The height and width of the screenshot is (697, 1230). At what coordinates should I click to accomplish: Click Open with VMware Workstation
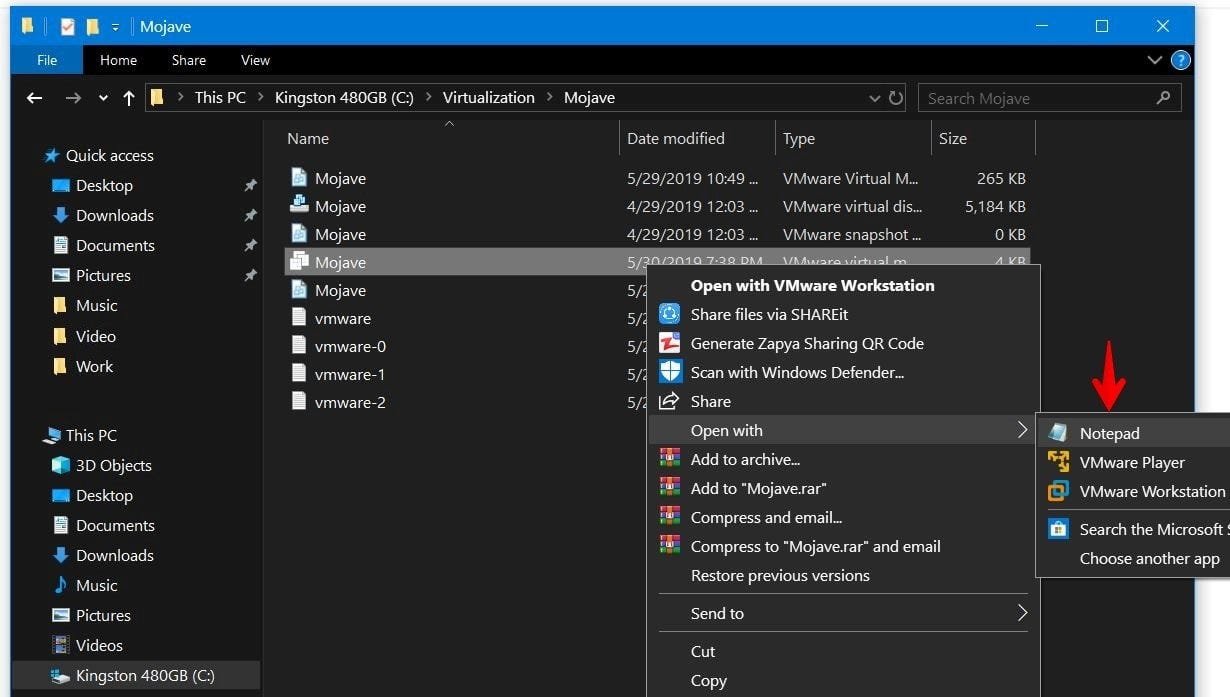click(812, 285)
